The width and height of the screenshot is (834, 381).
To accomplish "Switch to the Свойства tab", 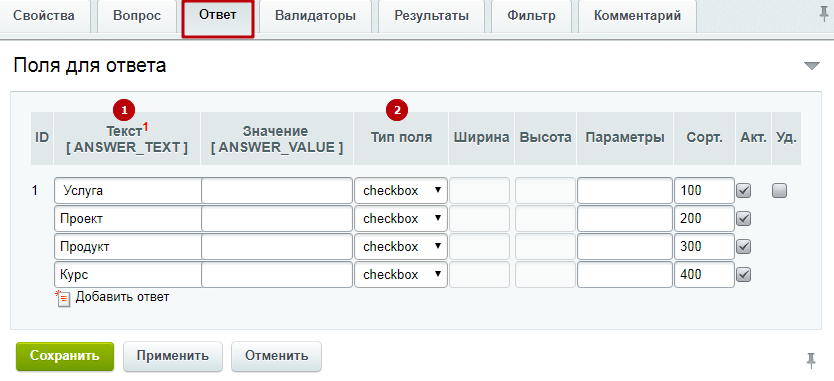I will click(44, 16).
